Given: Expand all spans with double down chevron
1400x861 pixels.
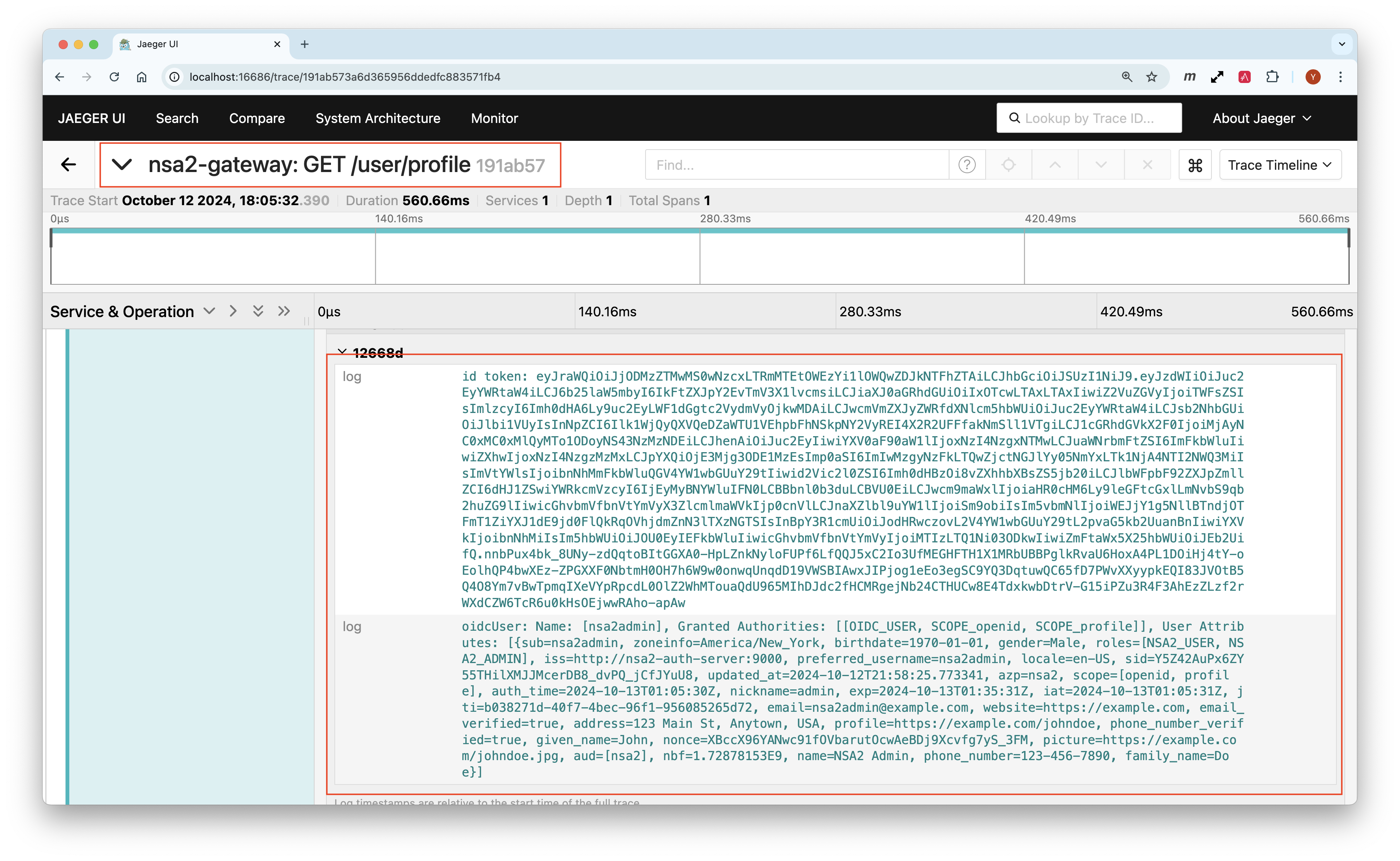Looking at the screenshot, I should click(258, 311).
